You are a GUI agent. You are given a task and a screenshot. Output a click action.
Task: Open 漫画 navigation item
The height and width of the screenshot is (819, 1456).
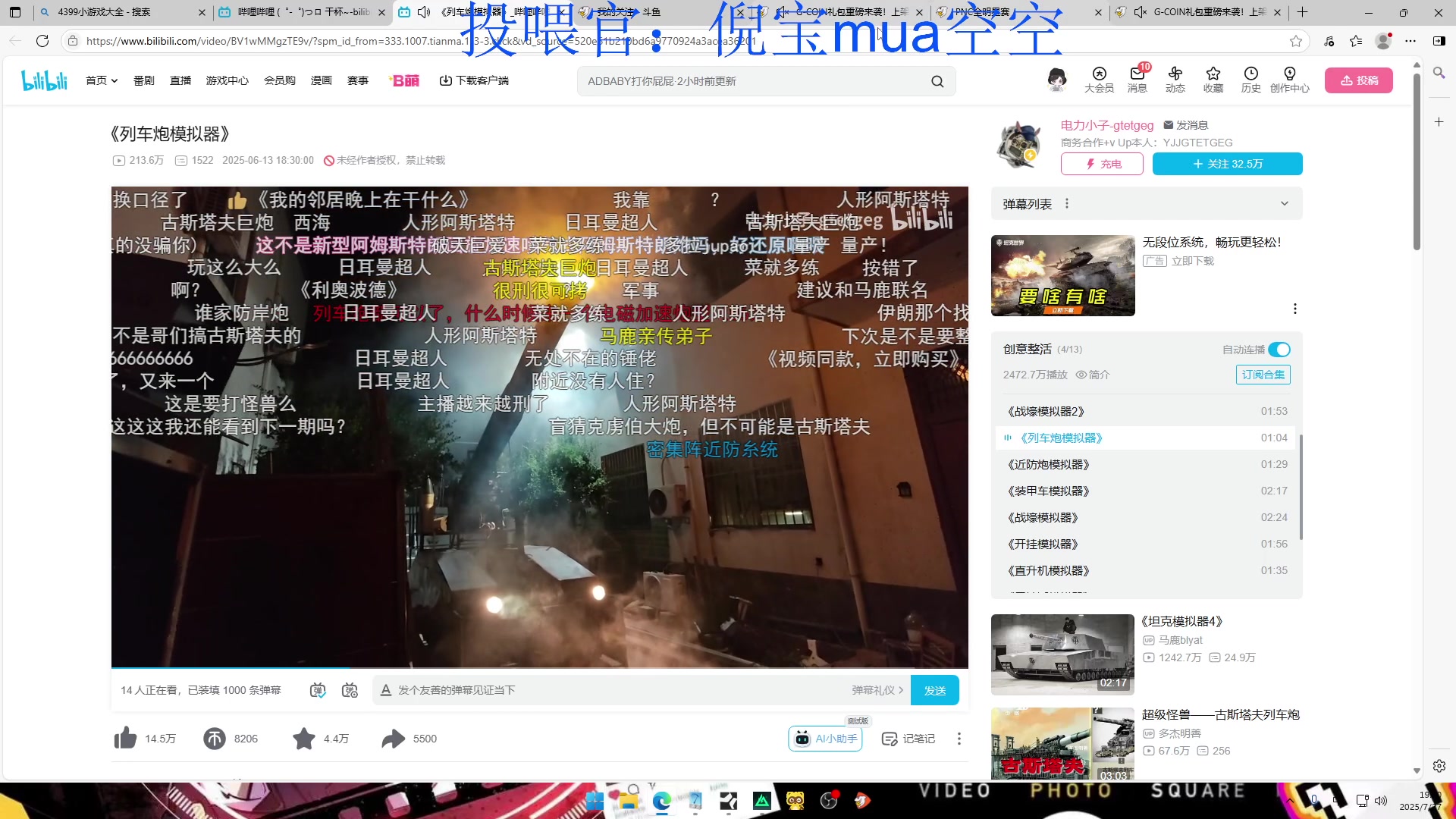tap(322, 80)
